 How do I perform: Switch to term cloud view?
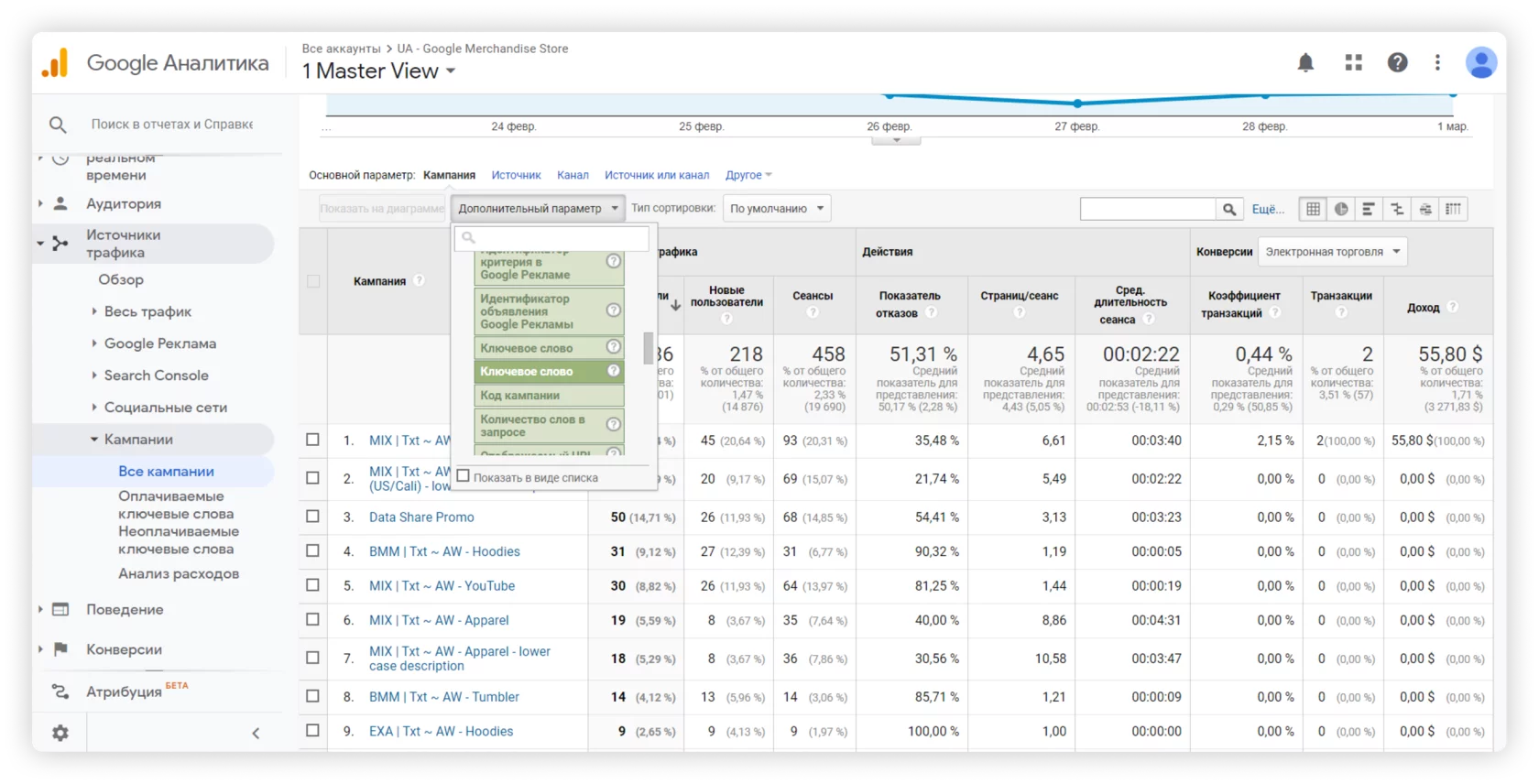[1425, 209]
